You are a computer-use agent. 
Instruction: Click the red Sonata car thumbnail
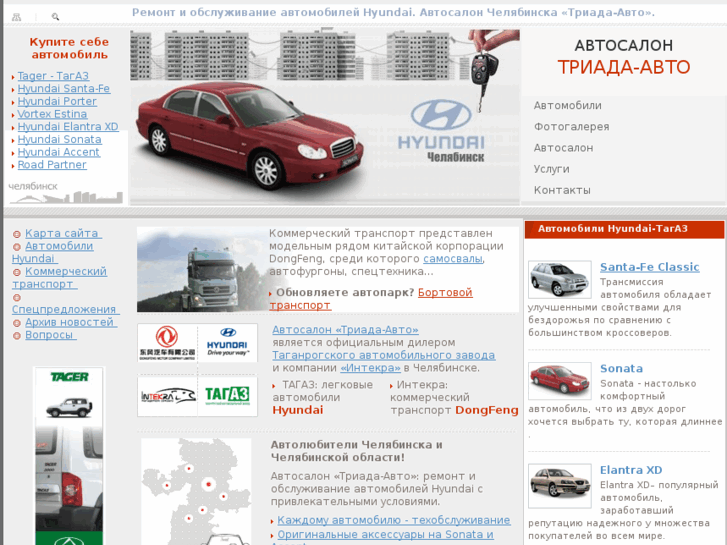560,381
